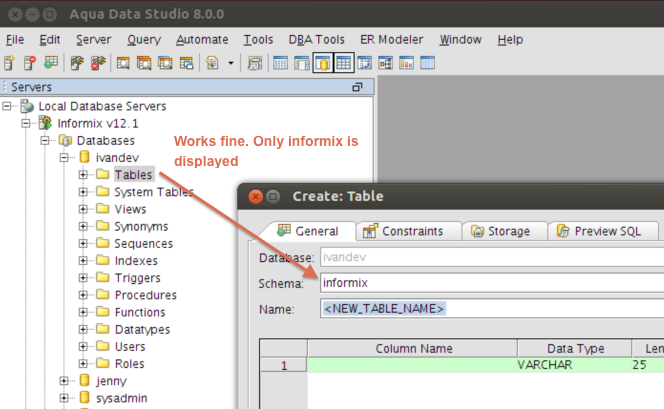Collapse the Databases node

coord(45,140)
